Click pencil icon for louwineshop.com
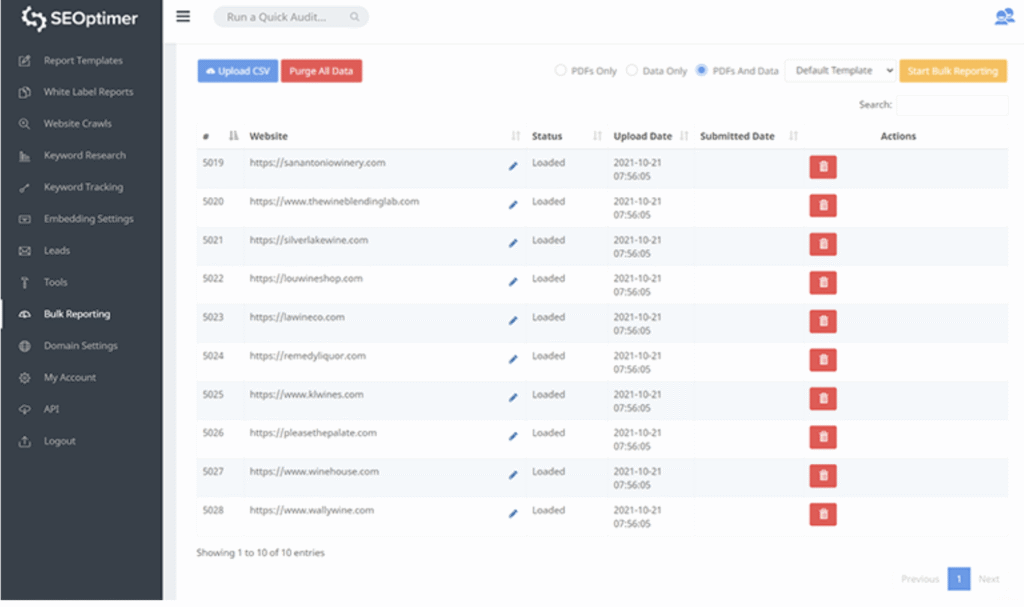The width and height of the screenshot is (1024, 607). [513, 282]
